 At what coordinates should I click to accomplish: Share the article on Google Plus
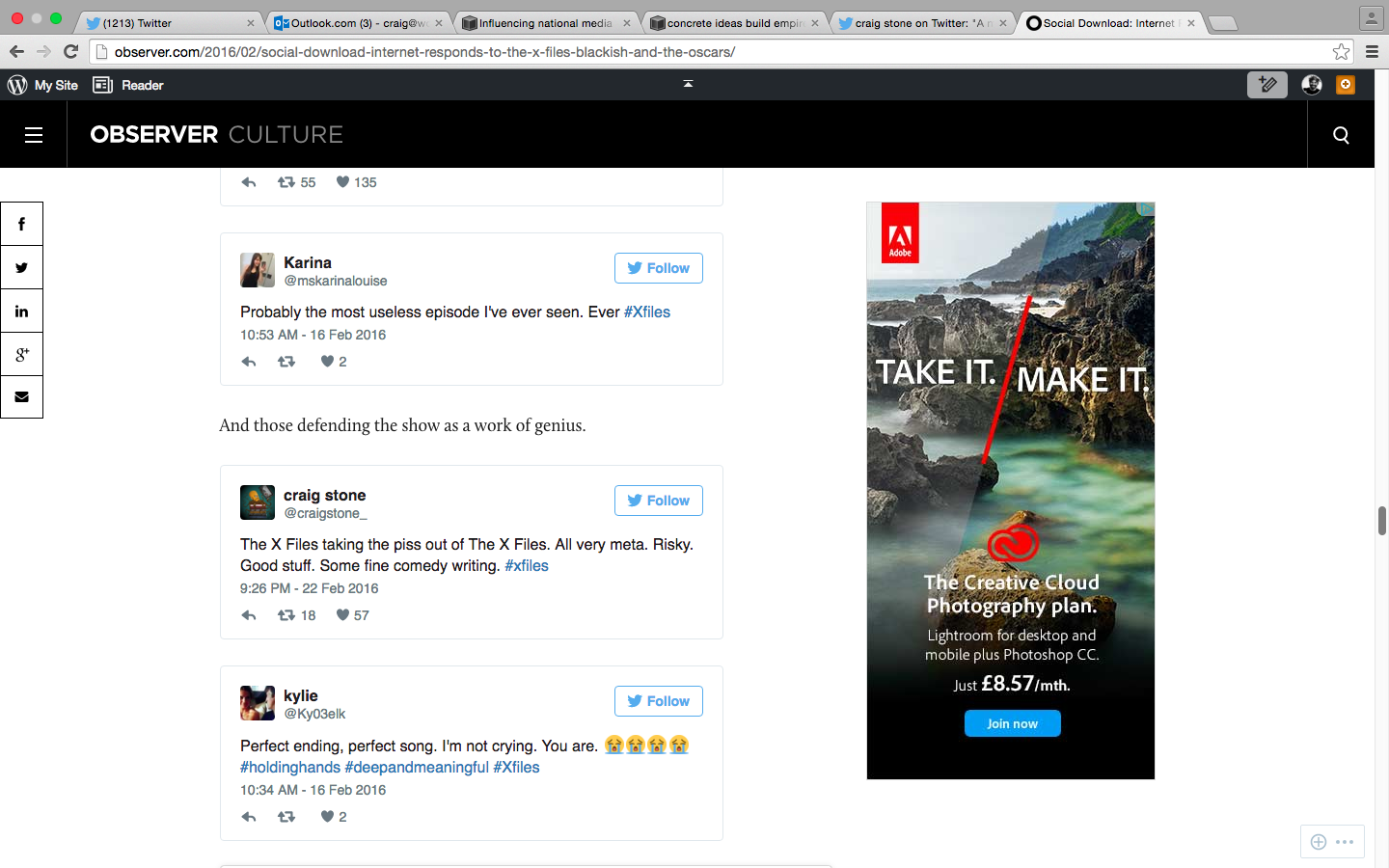pyautogui.click(x=21, y=354)
